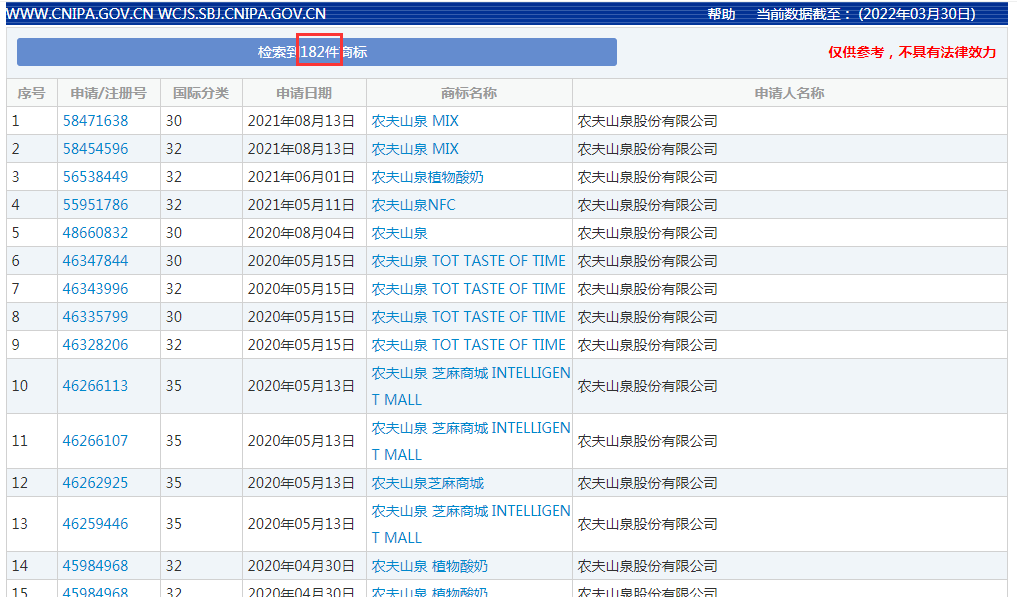Select date 2021年08月13日 in row 1
The image size is (1017, 597).
tap(301, 121)
